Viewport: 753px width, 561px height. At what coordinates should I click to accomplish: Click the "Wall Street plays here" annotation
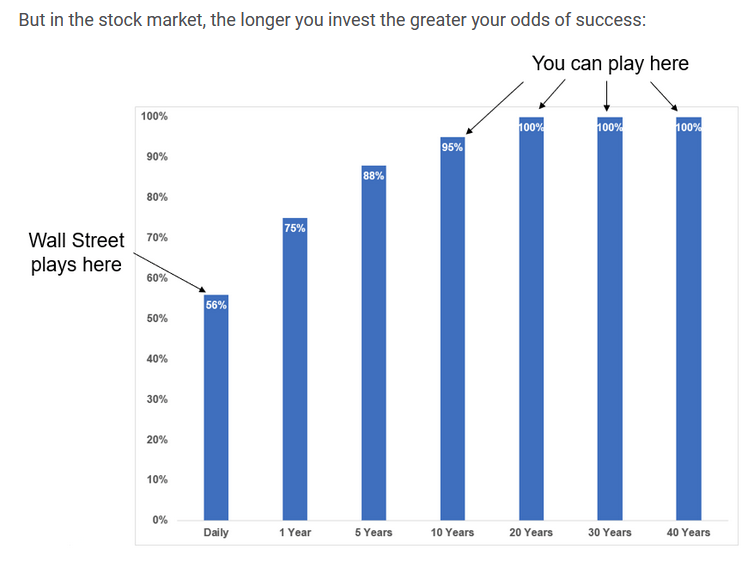77,252
